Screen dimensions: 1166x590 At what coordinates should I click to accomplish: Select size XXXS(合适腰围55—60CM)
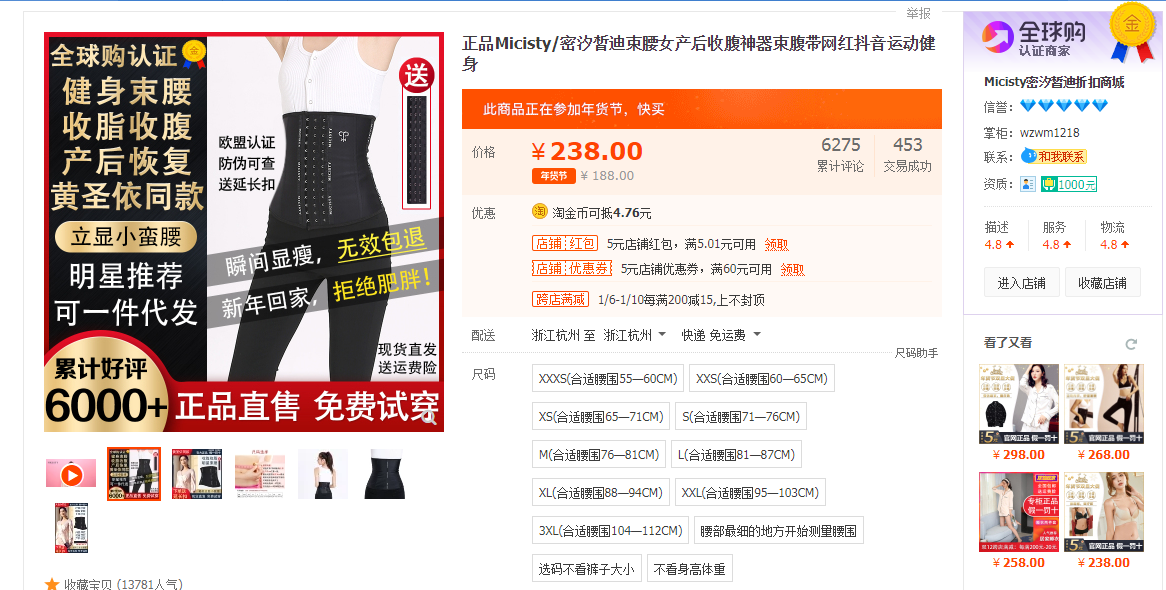[608, 379]
